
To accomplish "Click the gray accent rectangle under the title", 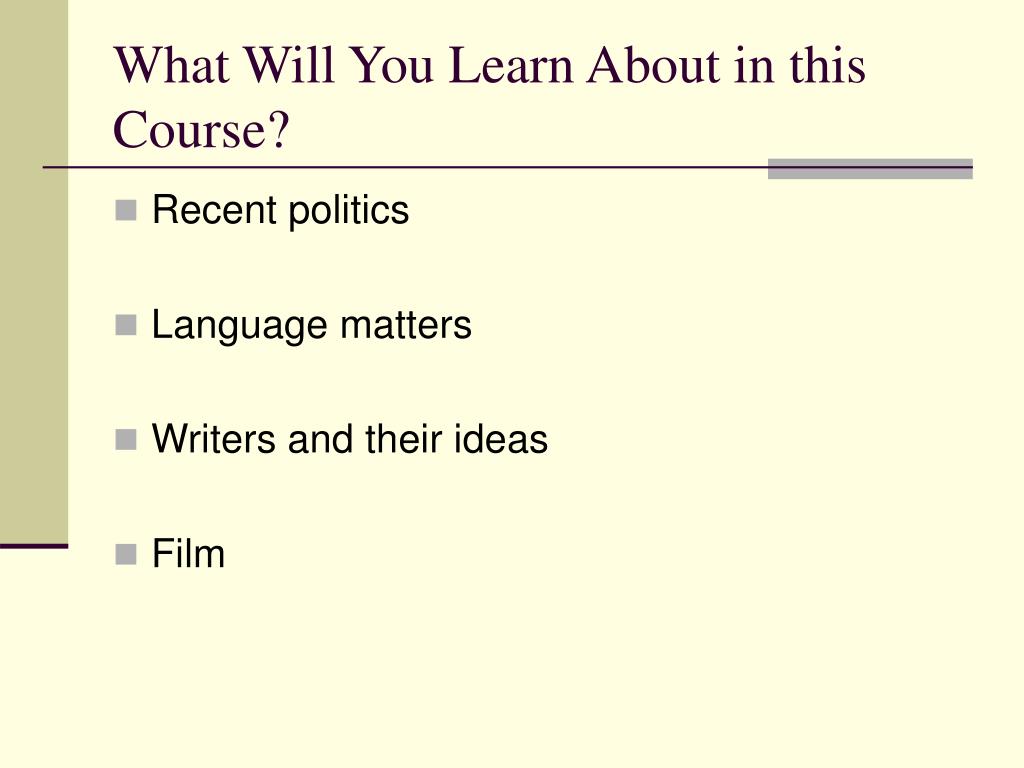I will pos(870,168).
